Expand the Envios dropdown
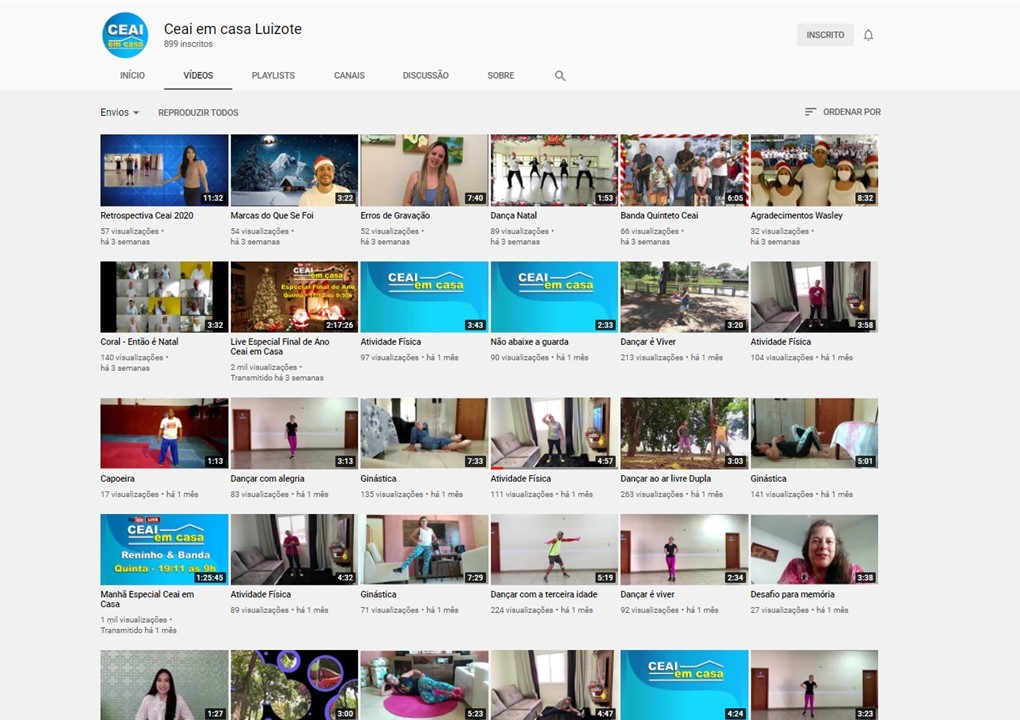 (120, 112)
